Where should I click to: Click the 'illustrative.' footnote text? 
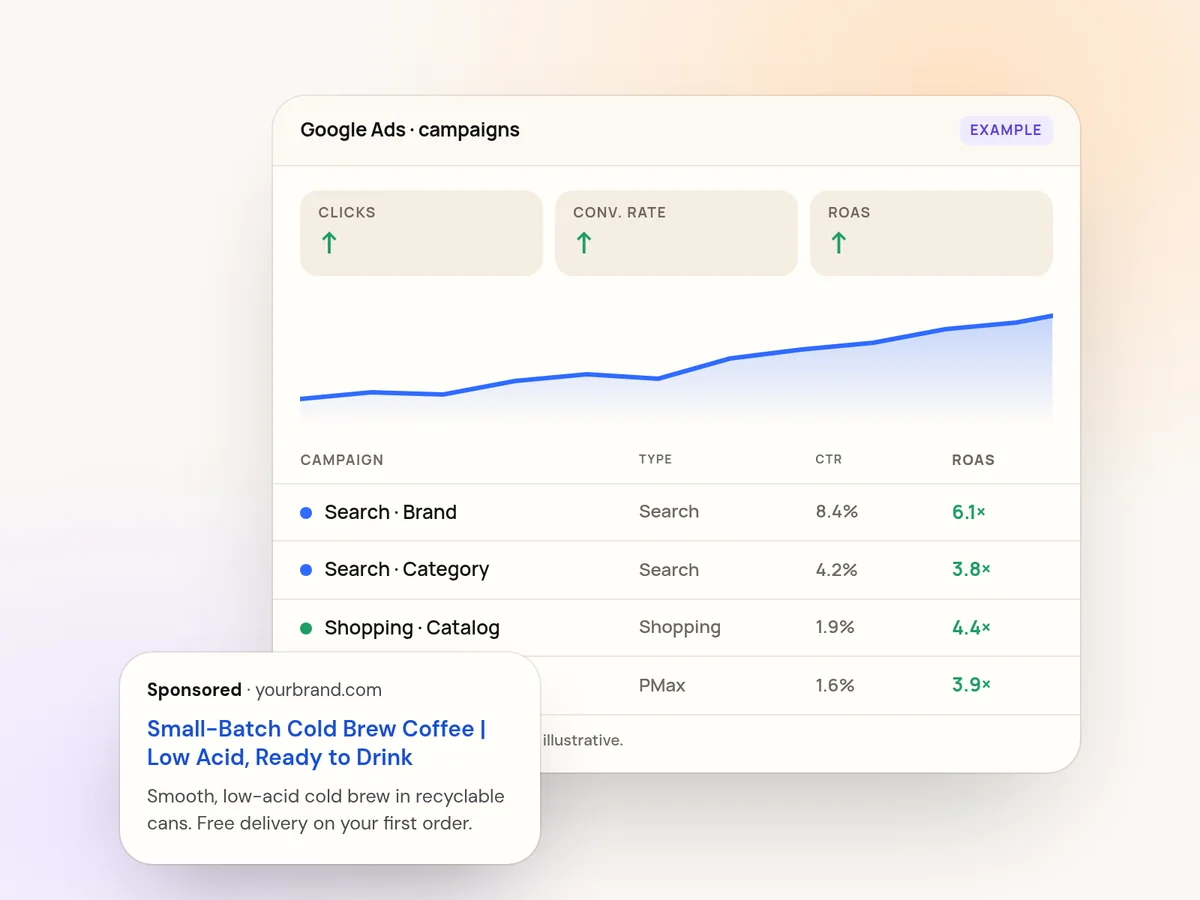pyautogui.click(x=582, y=741)
